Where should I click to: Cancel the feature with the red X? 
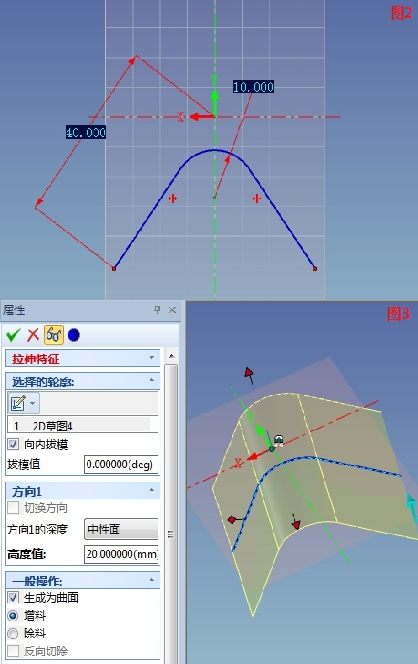click(x=33, y=335)
